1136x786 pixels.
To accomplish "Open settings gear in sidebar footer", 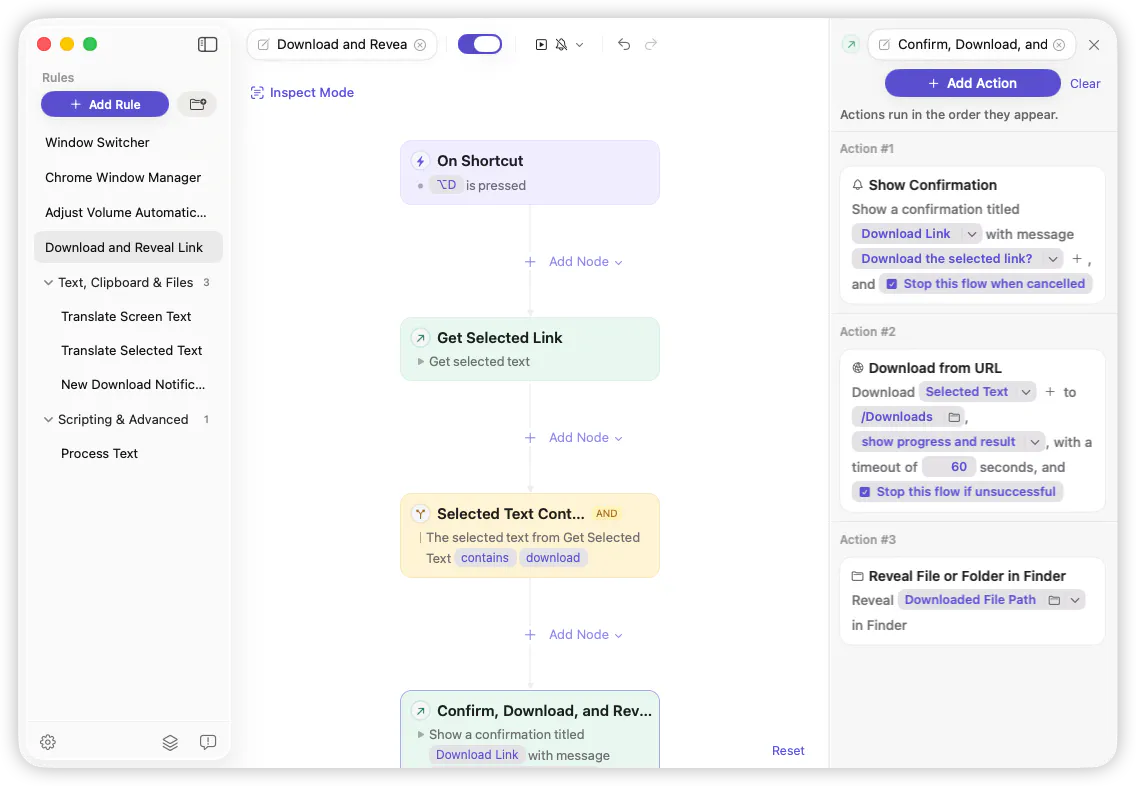I will (x=48, y=742).
